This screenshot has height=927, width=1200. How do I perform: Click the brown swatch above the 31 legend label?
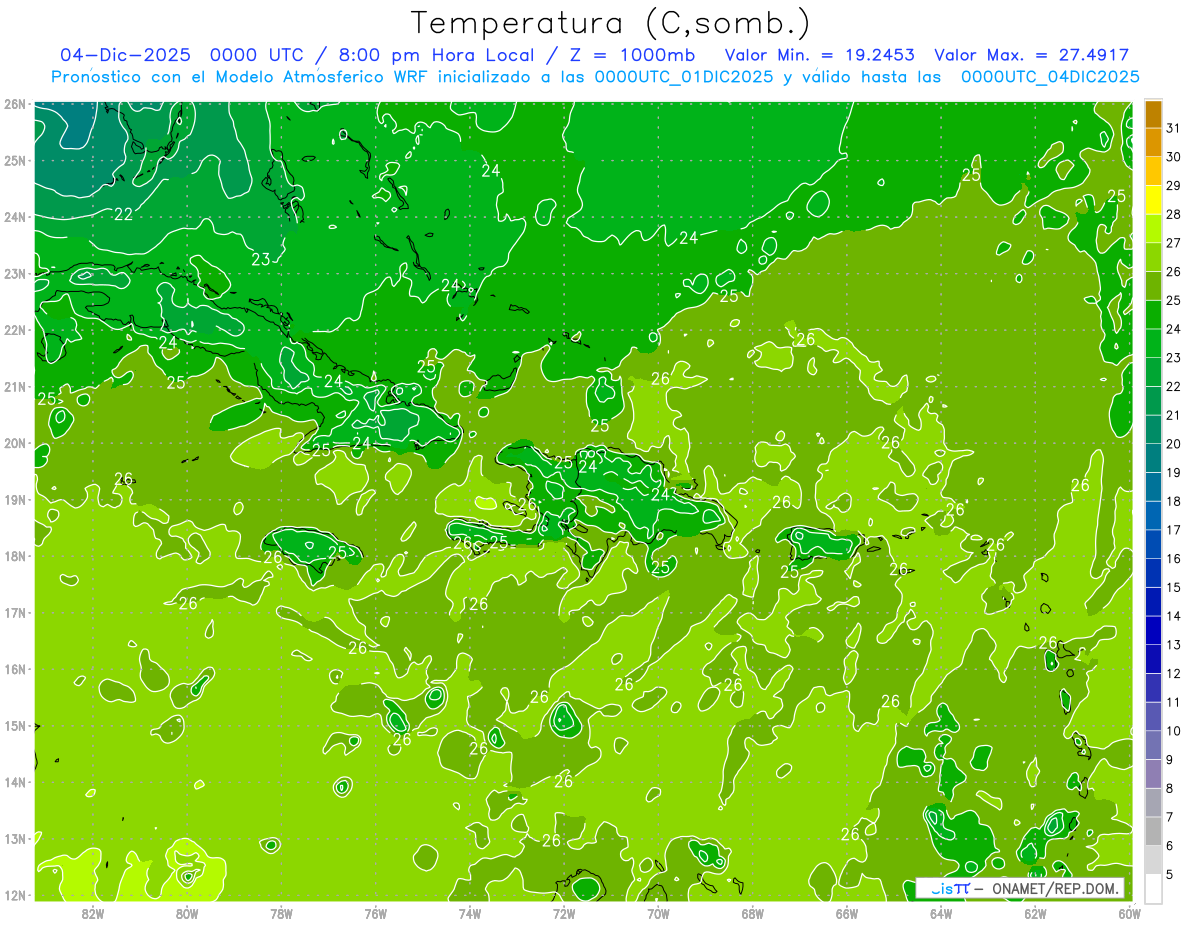pos(1153,114)
